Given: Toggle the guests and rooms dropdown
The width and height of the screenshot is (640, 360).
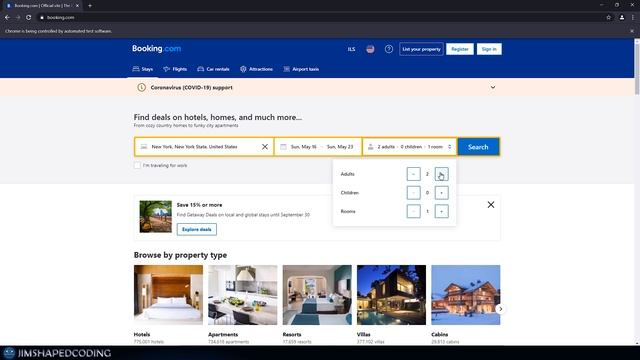Looking at the screenshot, I should (x=410, y=147).
